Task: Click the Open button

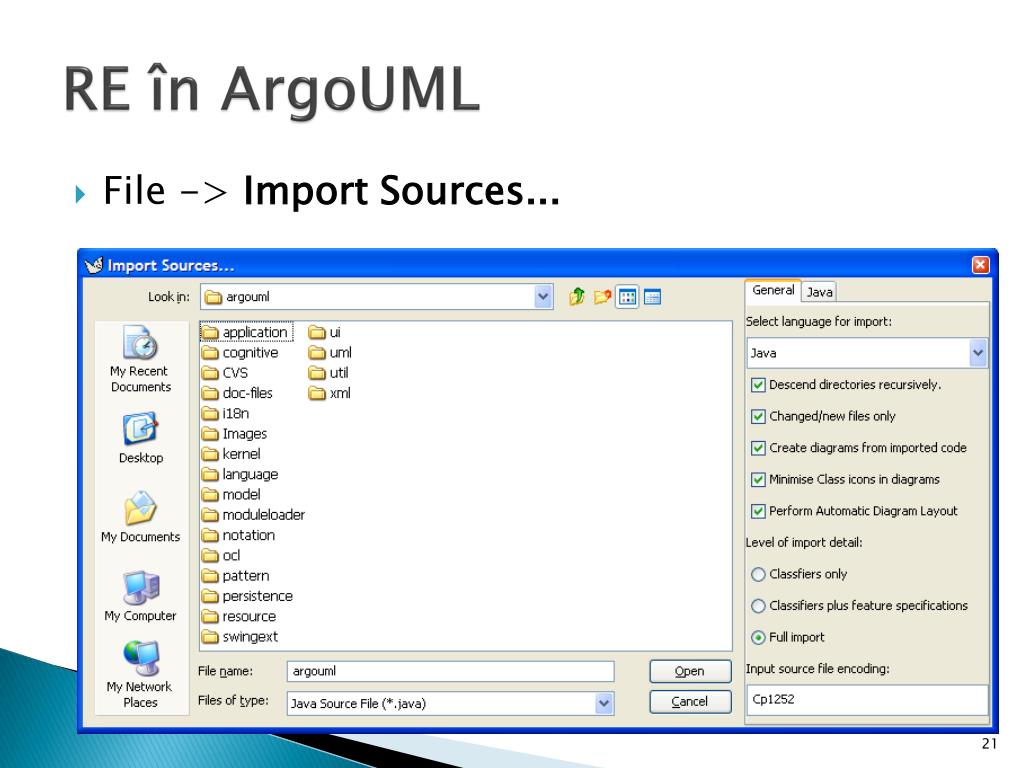Action: click(690, 671)
